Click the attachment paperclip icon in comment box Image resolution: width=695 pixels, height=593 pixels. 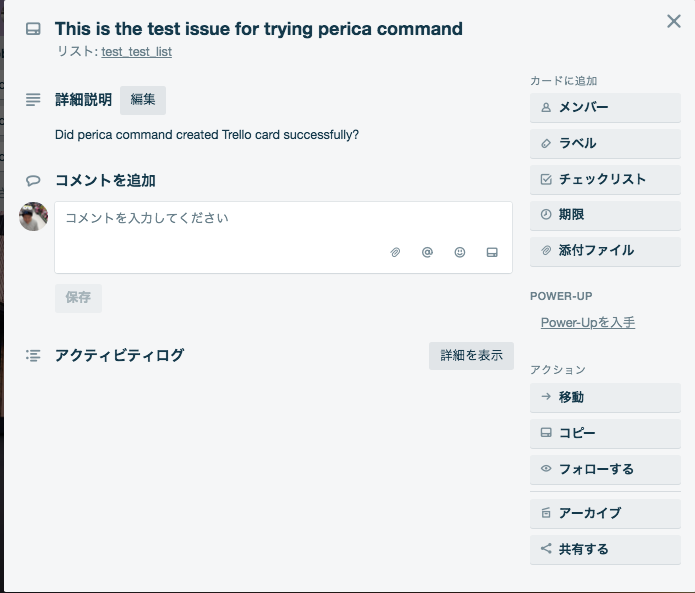point(395,253)
